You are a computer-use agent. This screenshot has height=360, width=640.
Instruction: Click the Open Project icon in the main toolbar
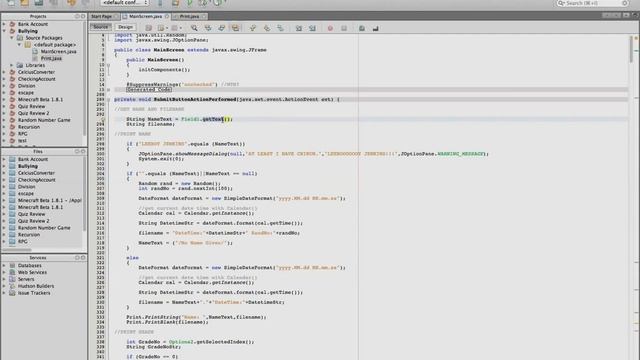(x=24, y=2)
